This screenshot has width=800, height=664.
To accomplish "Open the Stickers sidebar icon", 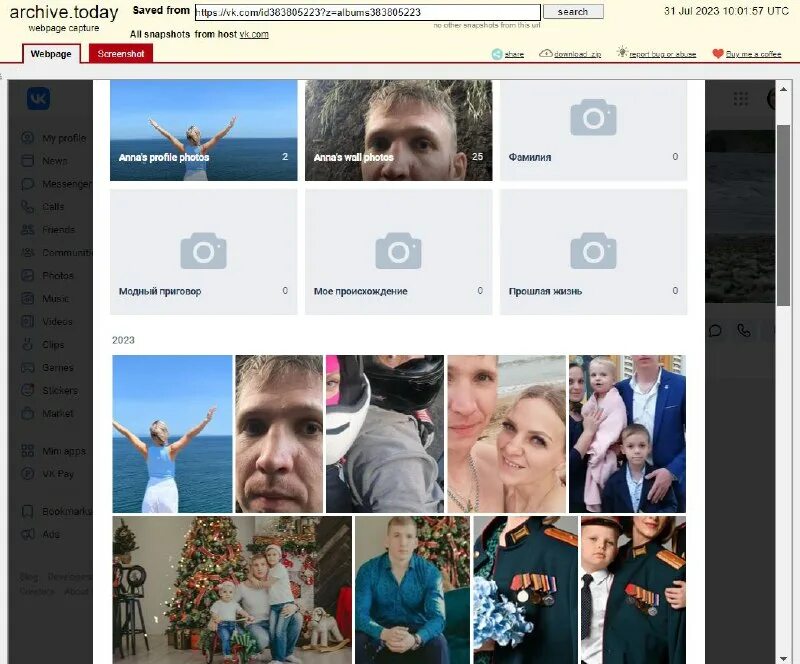I will click(x=28, y=390).
